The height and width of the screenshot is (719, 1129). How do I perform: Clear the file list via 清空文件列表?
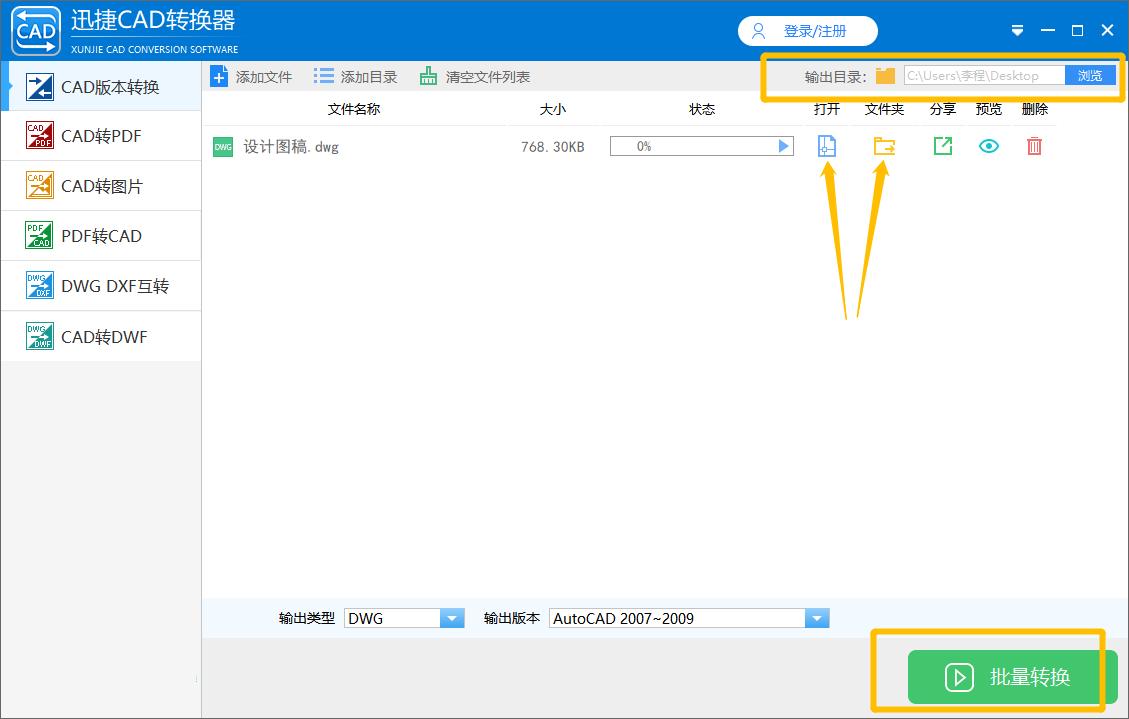point(484,75)
